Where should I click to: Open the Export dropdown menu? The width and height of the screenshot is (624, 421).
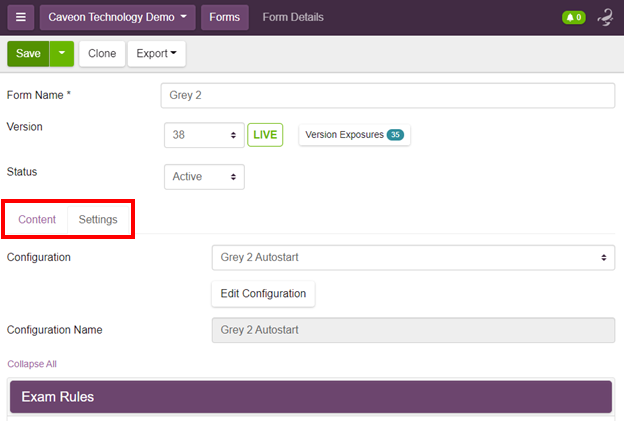click(x=156, y=53)
